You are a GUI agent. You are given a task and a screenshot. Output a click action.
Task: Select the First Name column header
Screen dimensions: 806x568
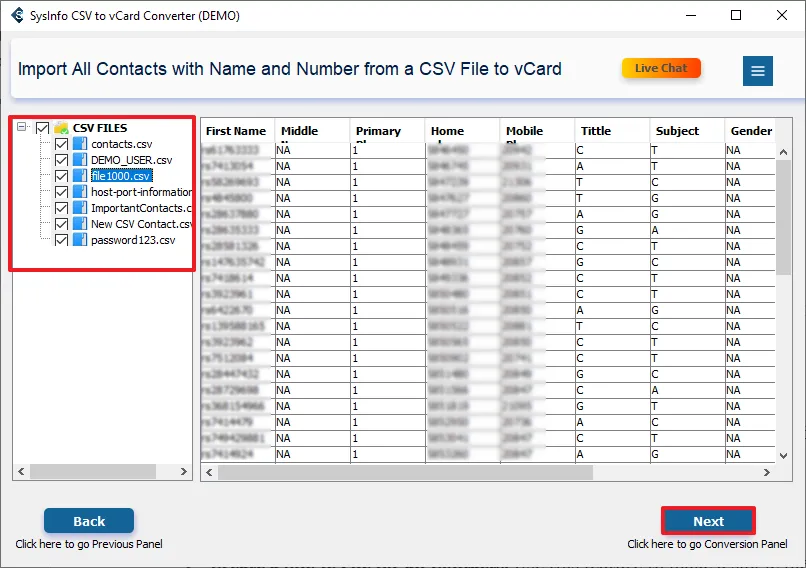[237, 131]
